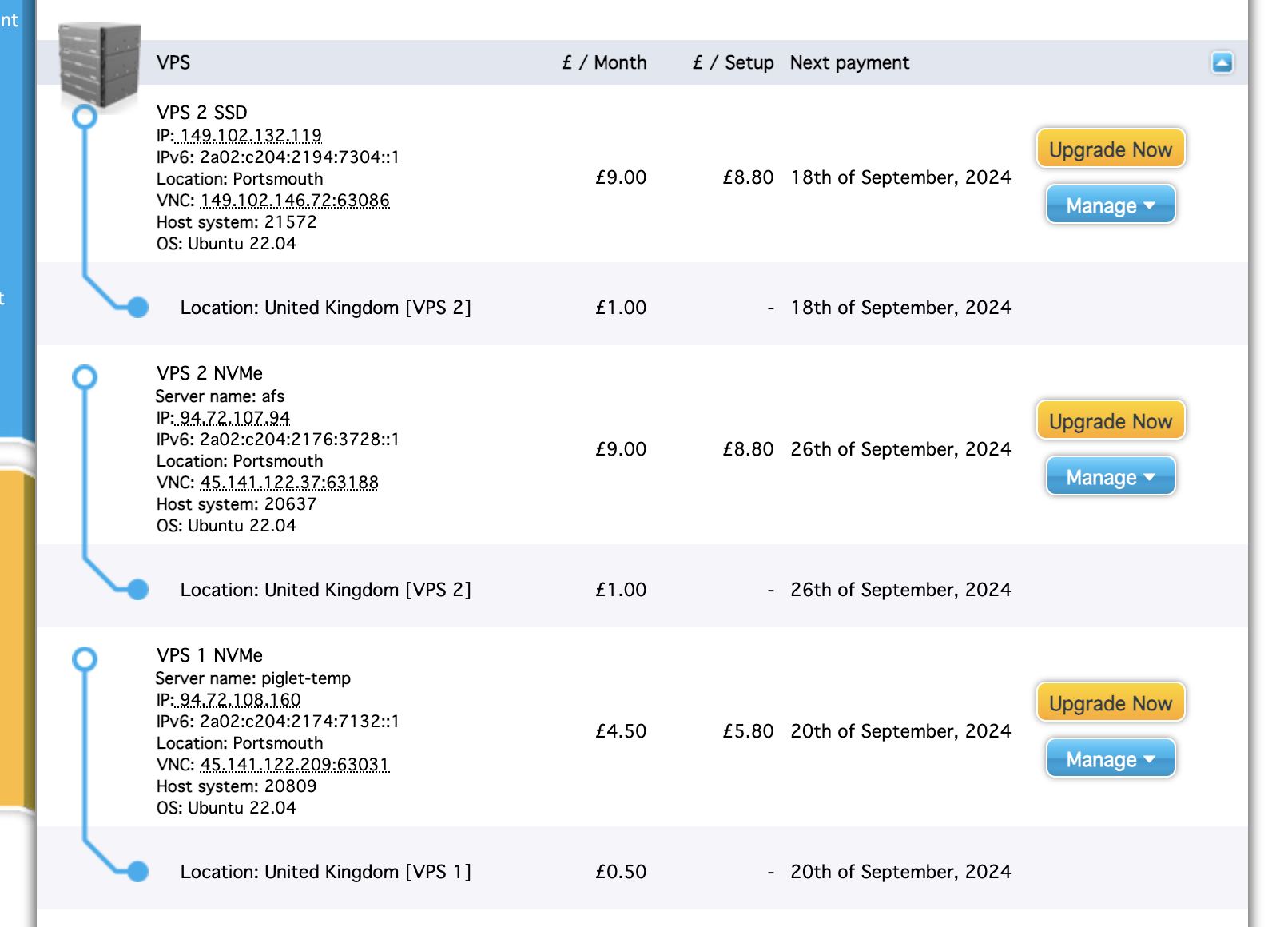Click VNC address 45.141.122.37:63188
Image resolution: width=1288 pixels, height=927 pixels.
(289, 483)
